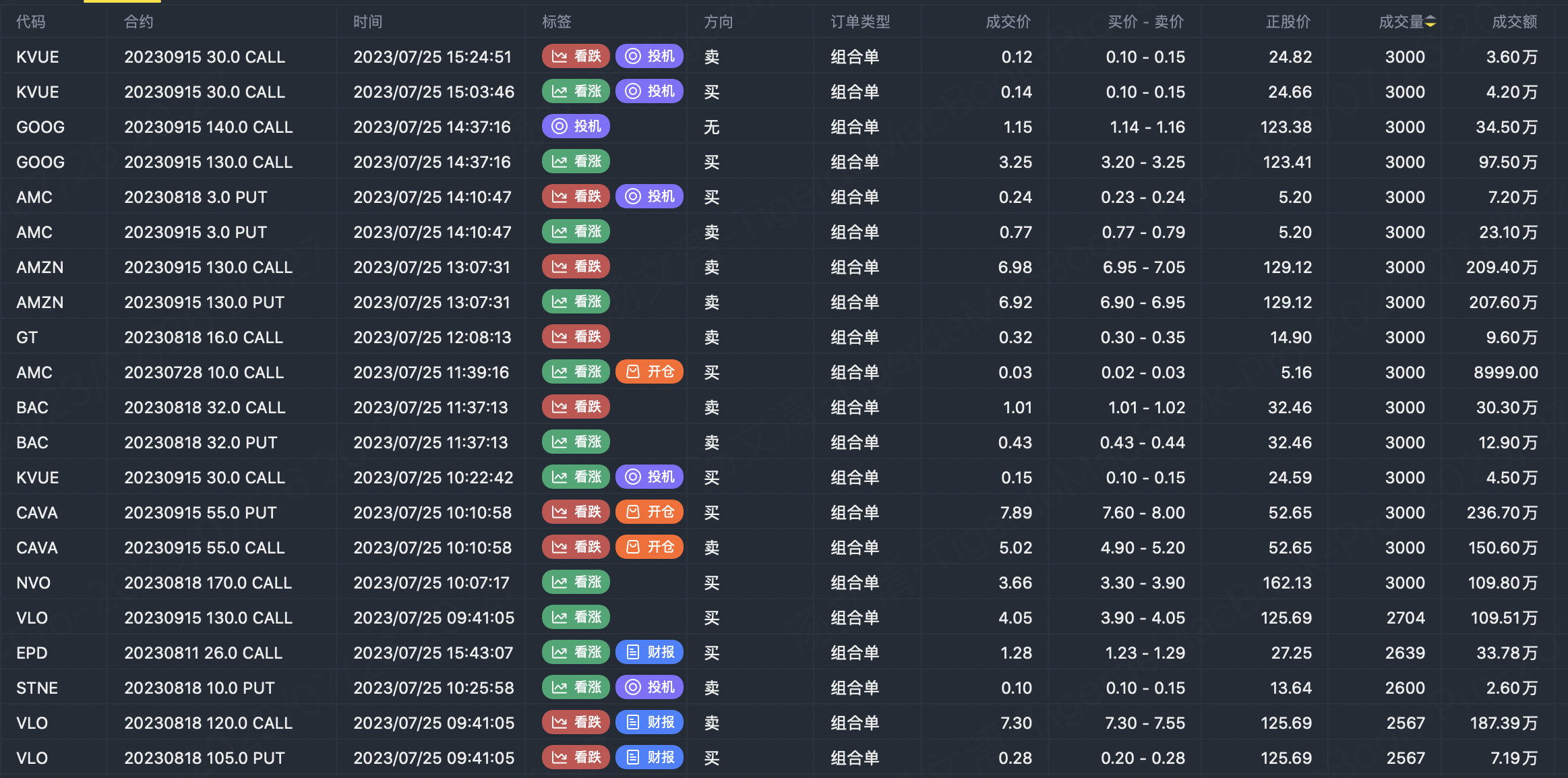Select AMZN ticker in 130.0 PUT row
The height and width of the screenshot is (778, 1568).
(x=40, y=302)
